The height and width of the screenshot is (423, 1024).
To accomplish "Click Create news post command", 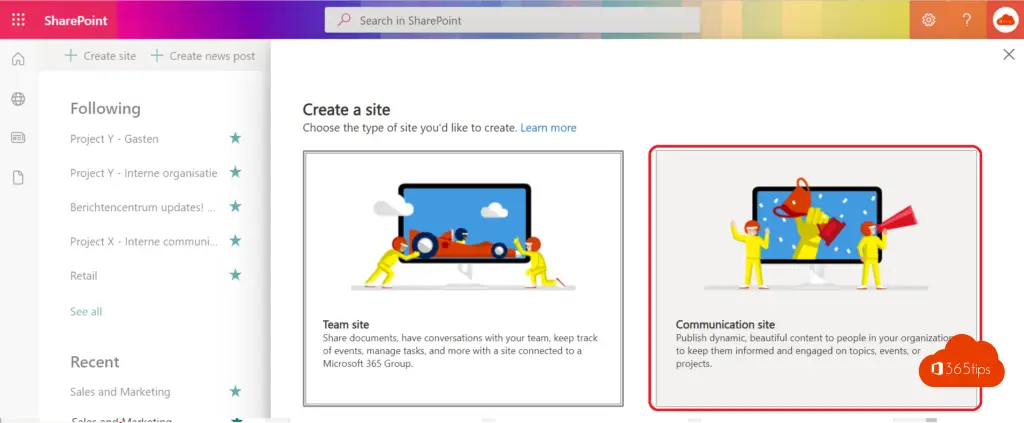I will click(x=202, y=56).
